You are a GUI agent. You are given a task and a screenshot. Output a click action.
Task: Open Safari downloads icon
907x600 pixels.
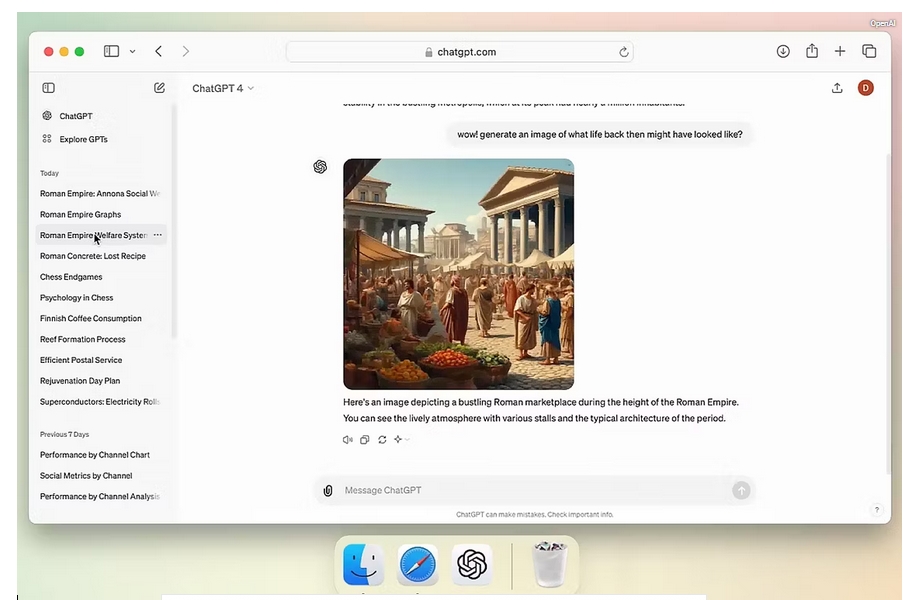783,51
